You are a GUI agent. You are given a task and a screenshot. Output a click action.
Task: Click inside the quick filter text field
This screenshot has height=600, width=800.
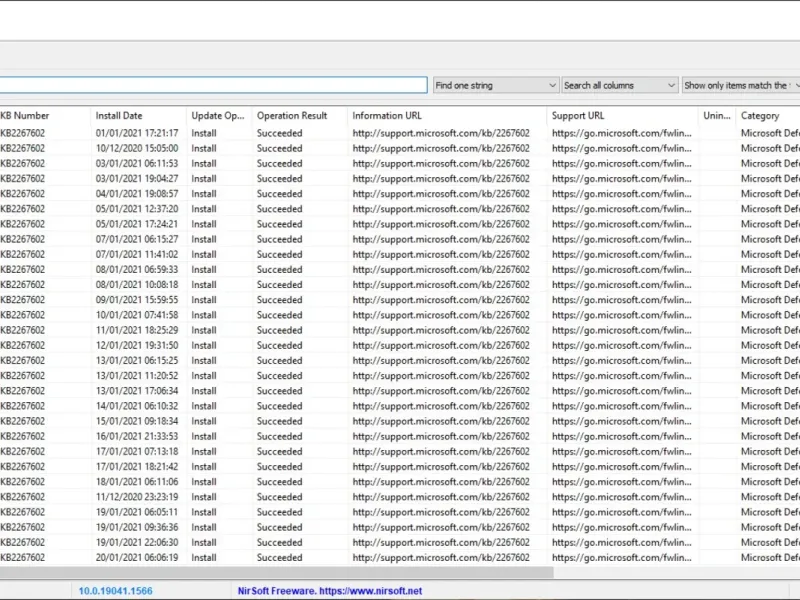tap(213, 85)
